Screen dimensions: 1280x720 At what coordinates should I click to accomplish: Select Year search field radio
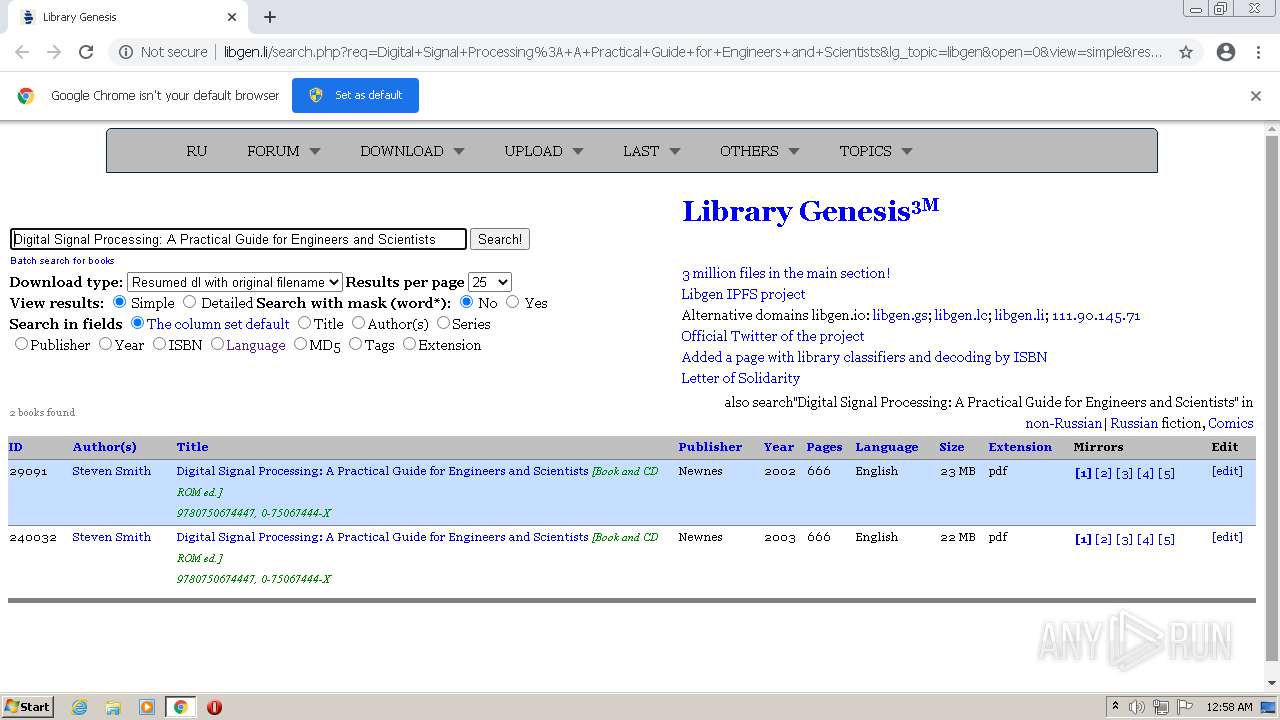tap(105, 344)
